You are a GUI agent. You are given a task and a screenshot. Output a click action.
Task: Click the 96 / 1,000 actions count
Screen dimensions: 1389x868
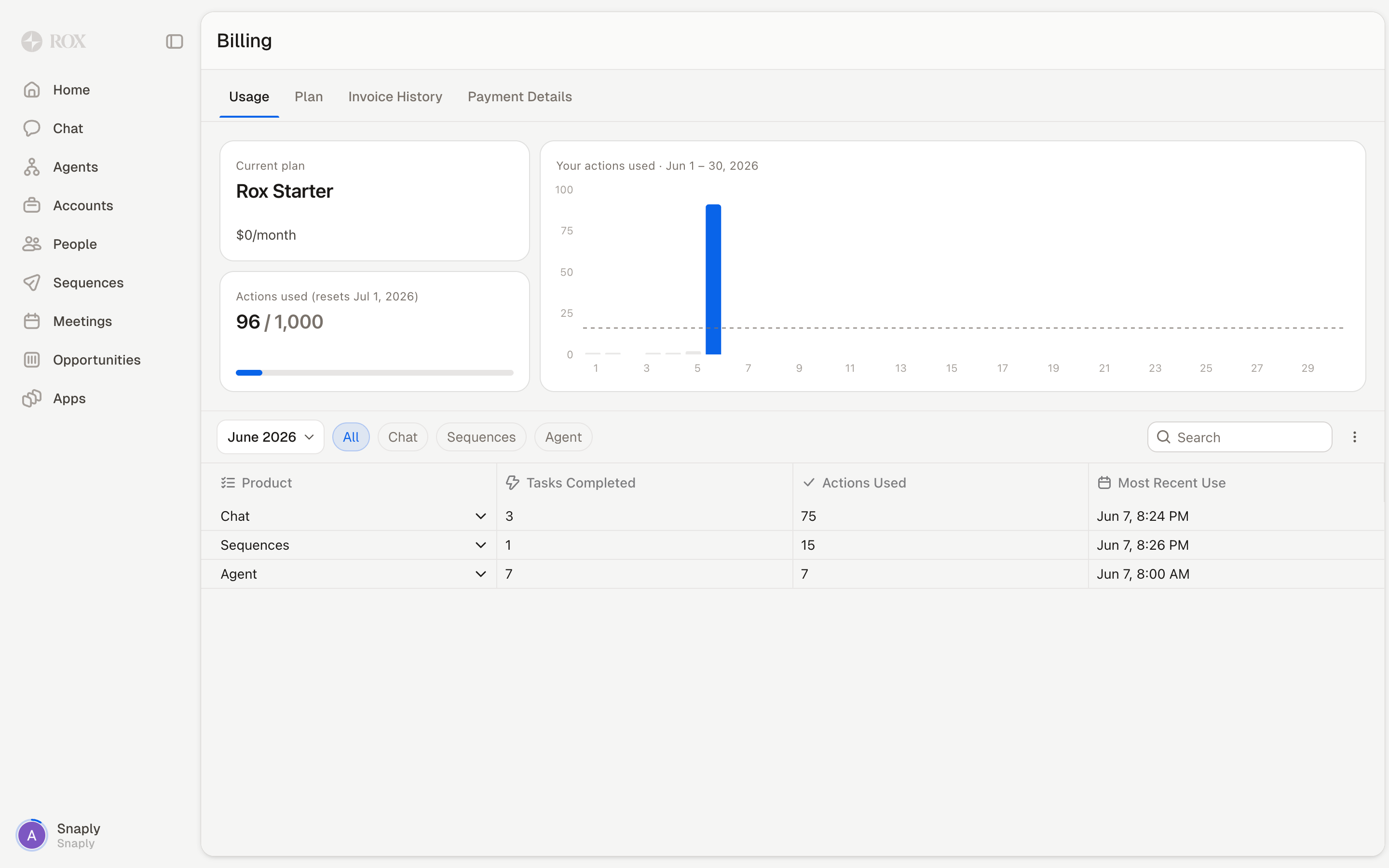pos(280,322)
